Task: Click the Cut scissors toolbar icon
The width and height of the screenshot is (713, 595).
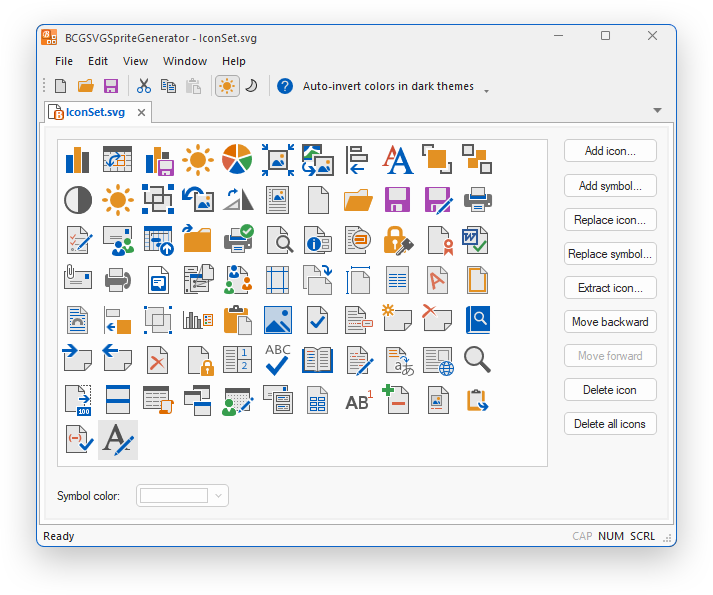Action: click(x=144, y=86)
